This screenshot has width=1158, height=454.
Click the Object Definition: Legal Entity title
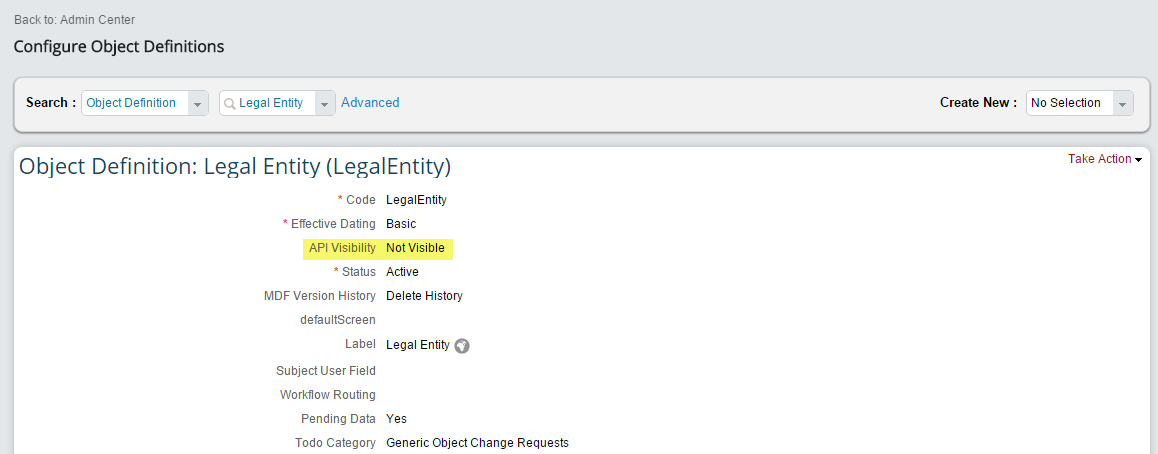point(235,167)
